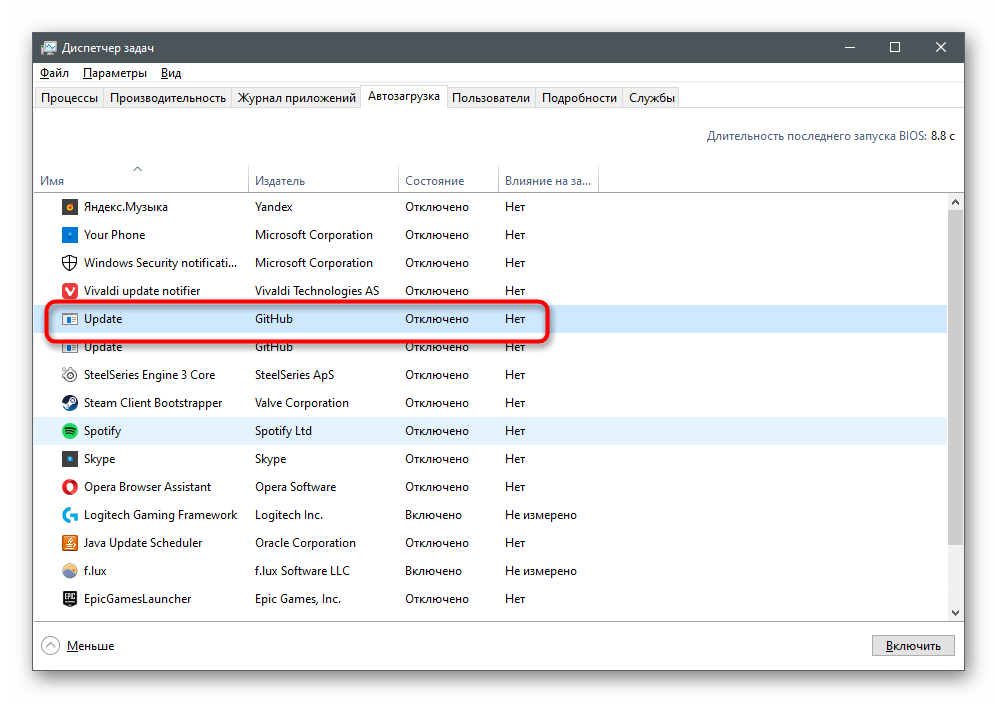
Task: Open the Файл menu
Action: pyautogui.click(x=55, y=73)
